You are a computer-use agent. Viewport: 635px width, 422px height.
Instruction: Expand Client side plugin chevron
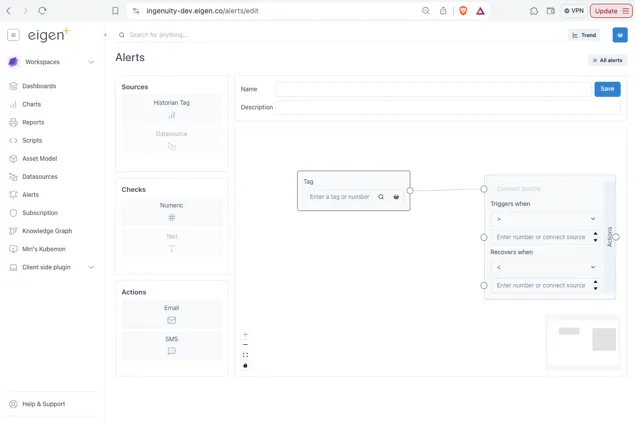click(x=92, y=267)
